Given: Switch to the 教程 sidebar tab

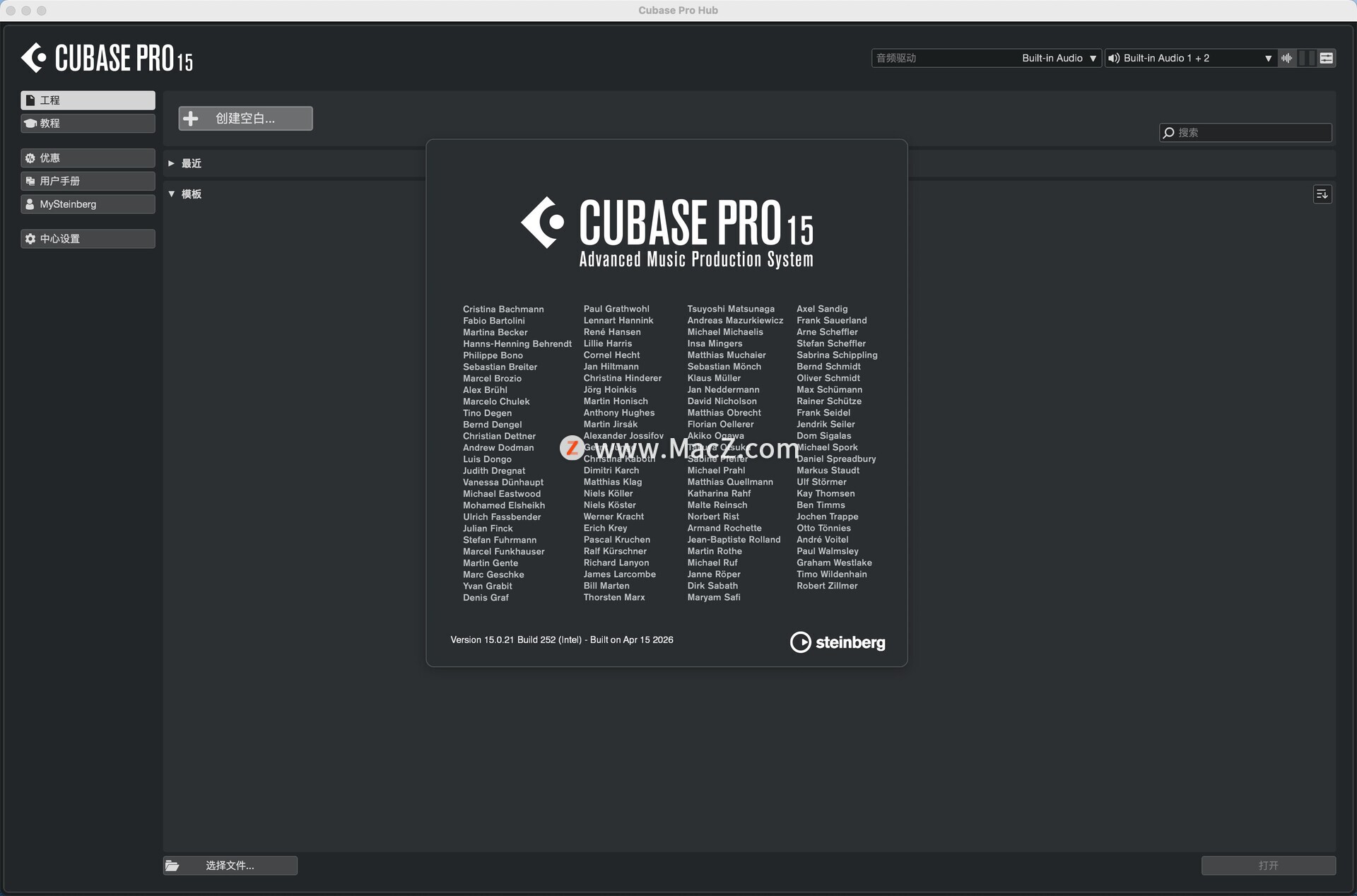Looking at the screenshot, I should point(88,123).
